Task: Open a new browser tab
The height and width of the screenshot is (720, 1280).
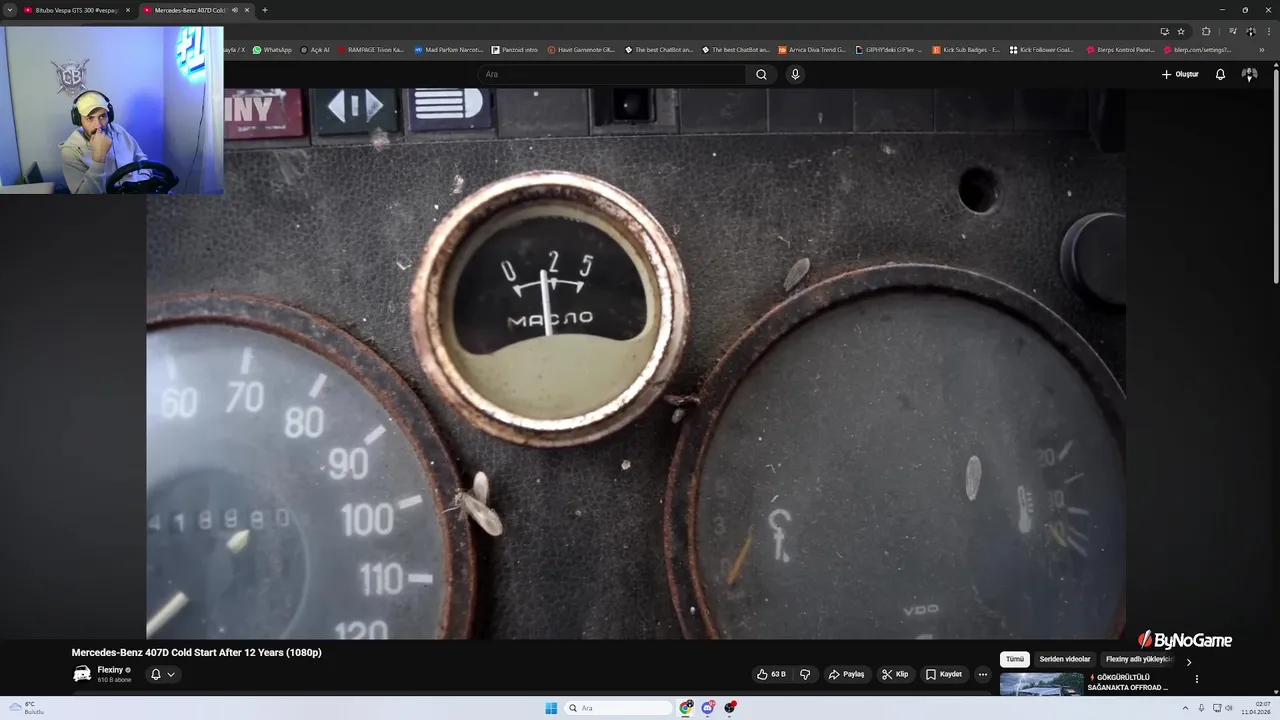Action: click(x=265, y=10)
